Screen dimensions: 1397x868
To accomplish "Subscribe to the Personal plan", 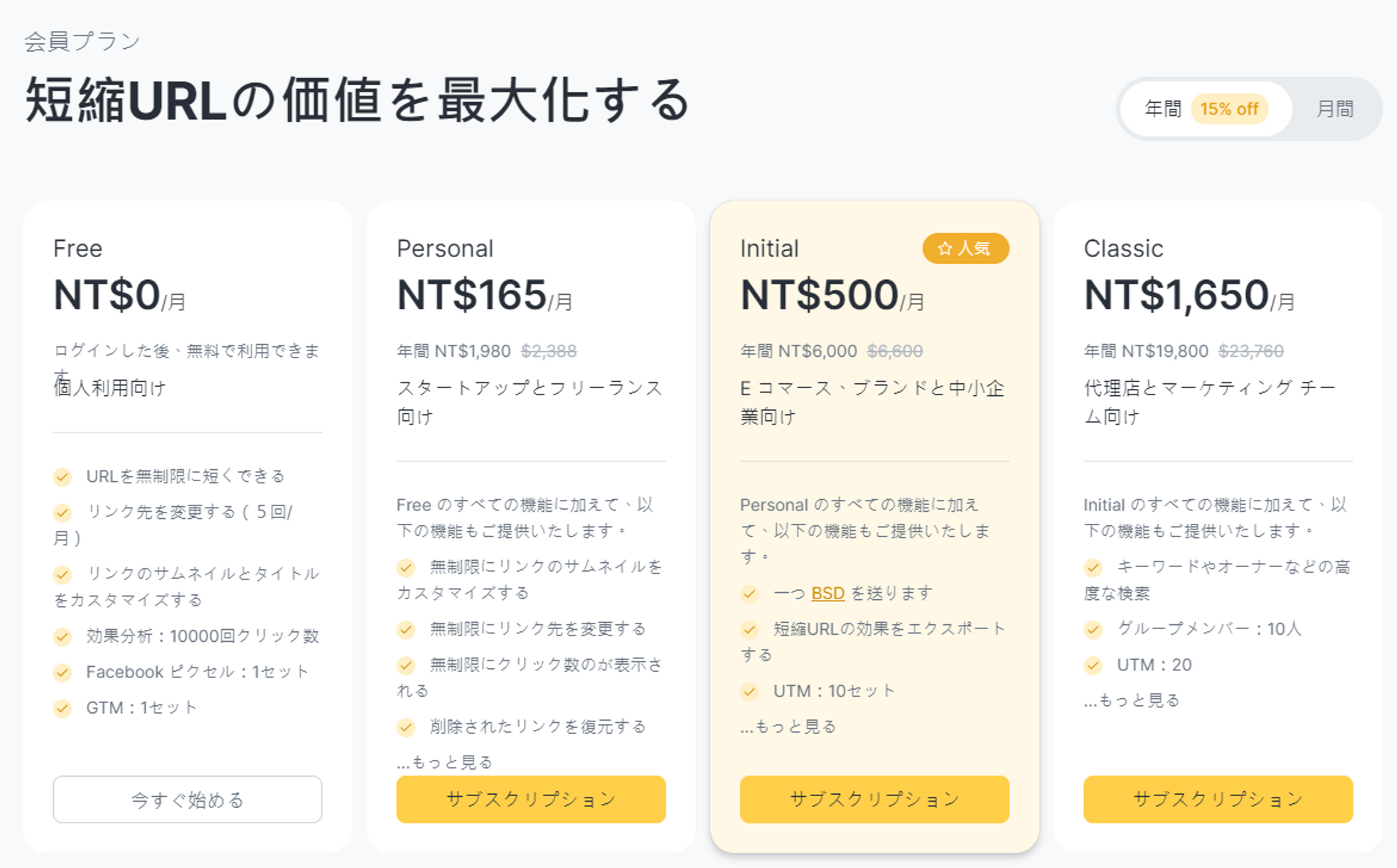I will pos(531,800).
